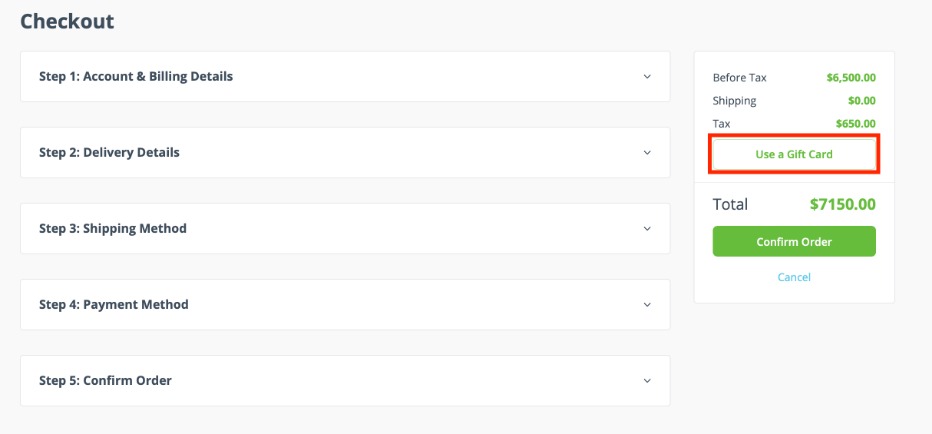Click the $7150.00 total amount

pyautogui.click(x=842, y=204)
